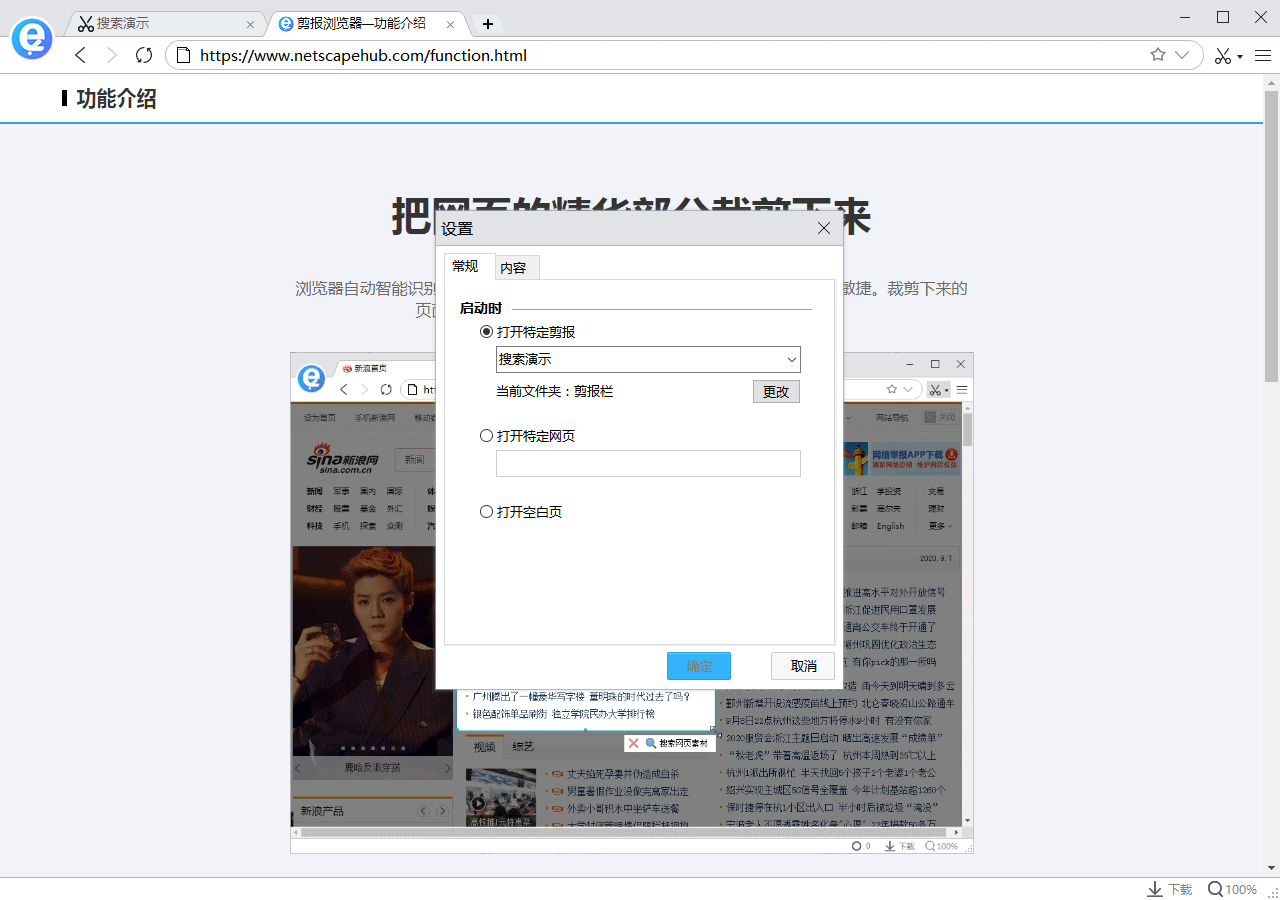Expand address bar history chevron
The height and width of the screenshot is (900, 1280).
click(1182, 55)
